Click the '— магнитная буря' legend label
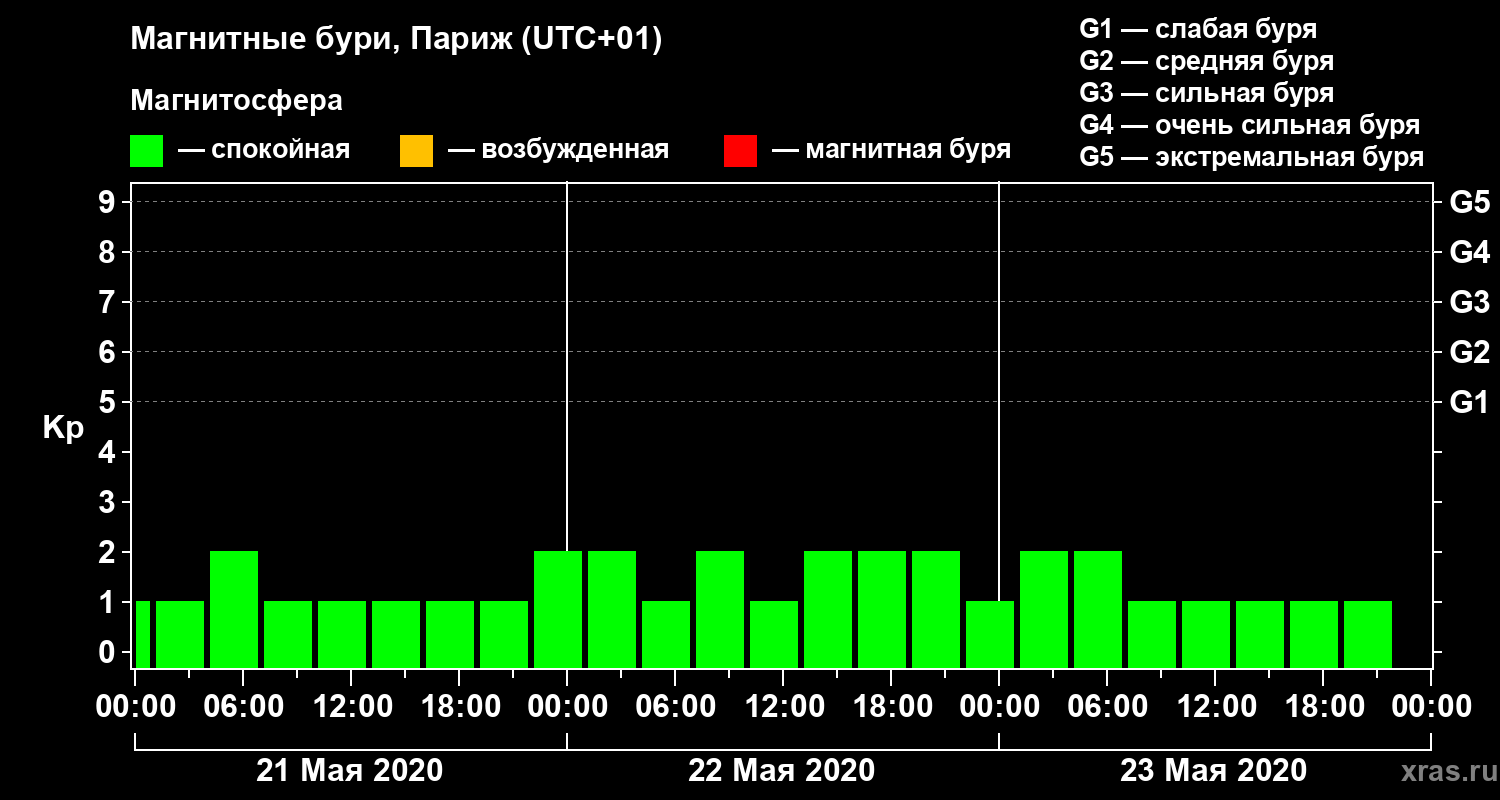The width and height of the screenshot is (1500, 800). click(891, 150)
